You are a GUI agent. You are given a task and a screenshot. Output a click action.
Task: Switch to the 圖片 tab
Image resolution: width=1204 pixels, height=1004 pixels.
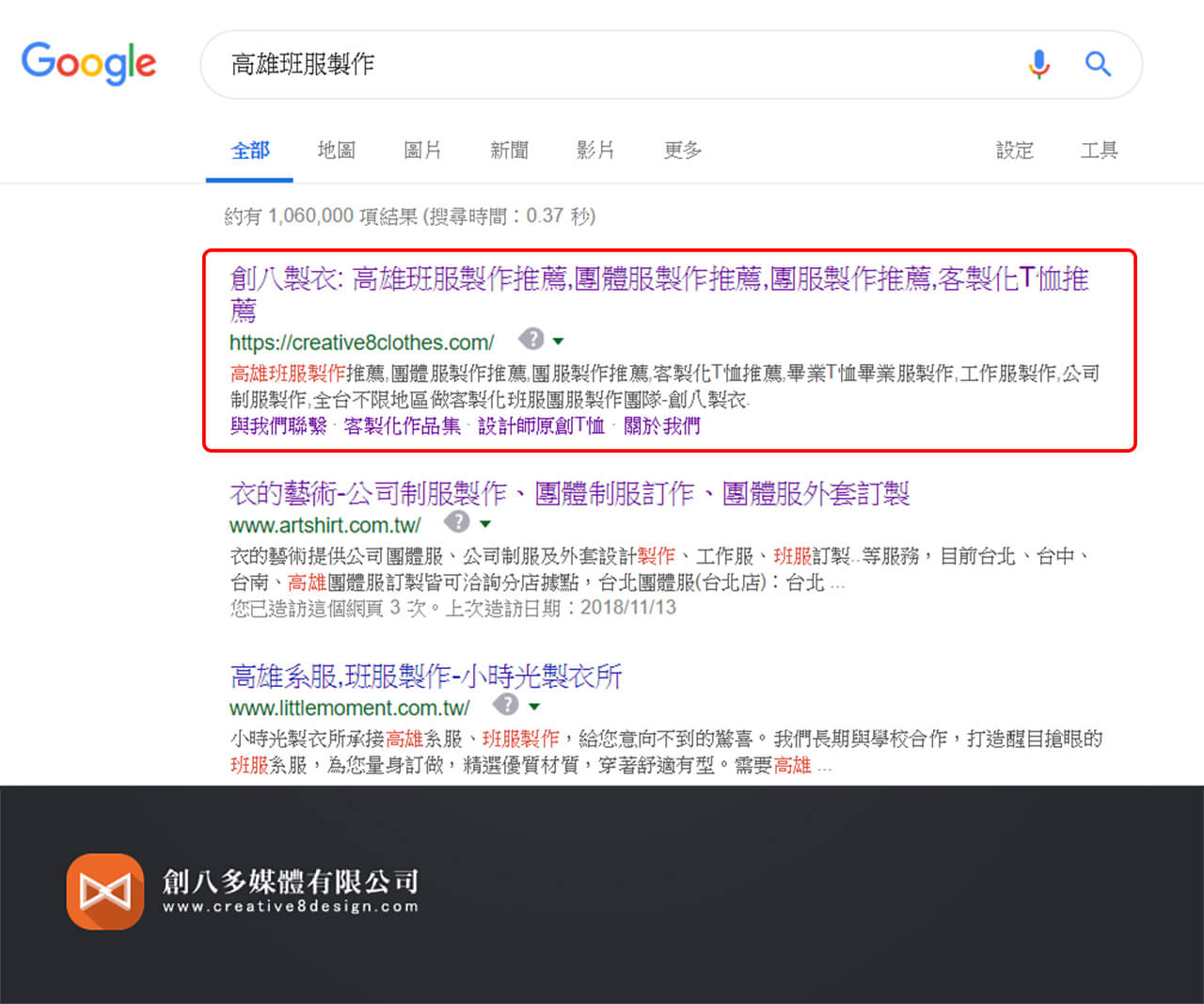pos(422,150)
